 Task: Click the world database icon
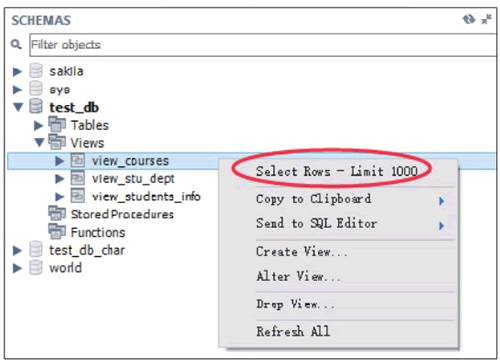click(36, 267)
